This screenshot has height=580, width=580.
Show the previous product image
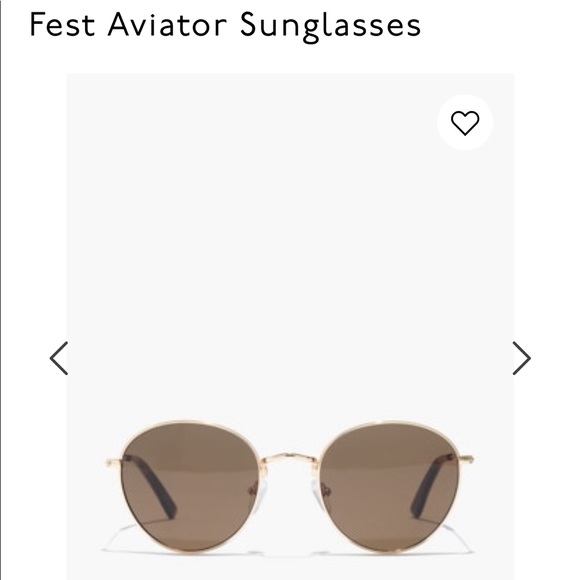tap(59, 358)
